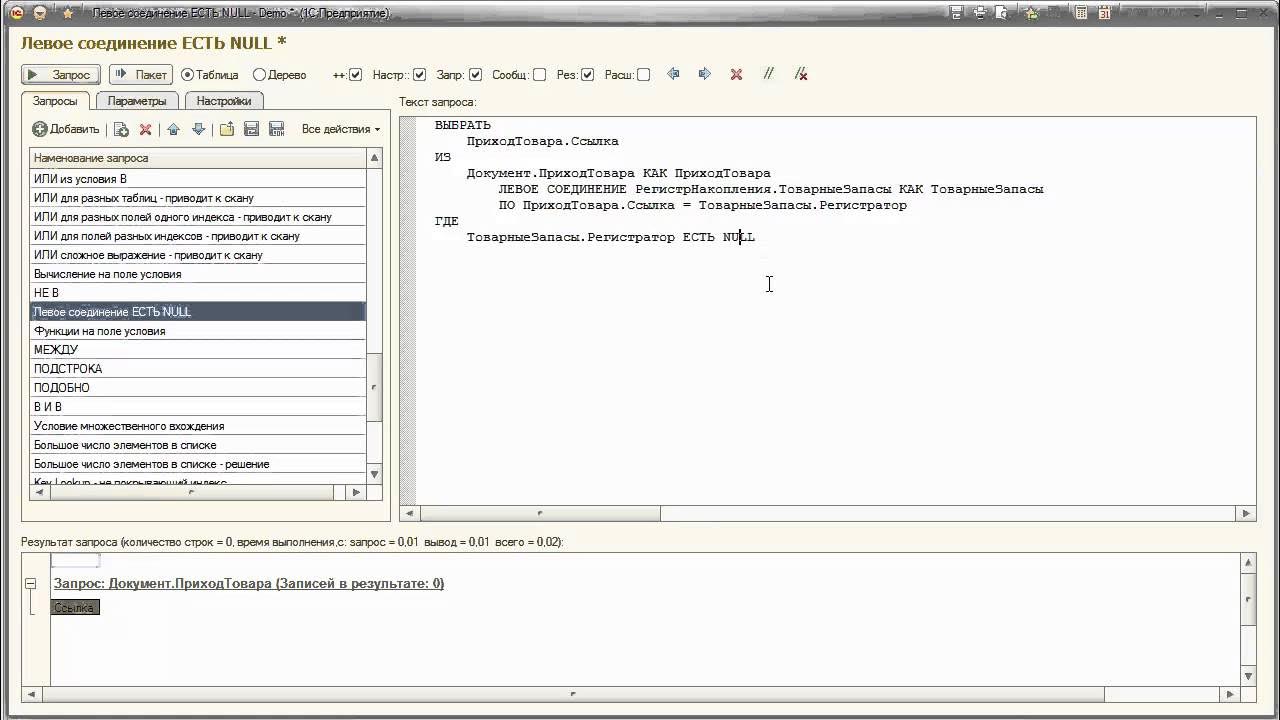Click the favorites star icon in the title bar

click(68, 13)
